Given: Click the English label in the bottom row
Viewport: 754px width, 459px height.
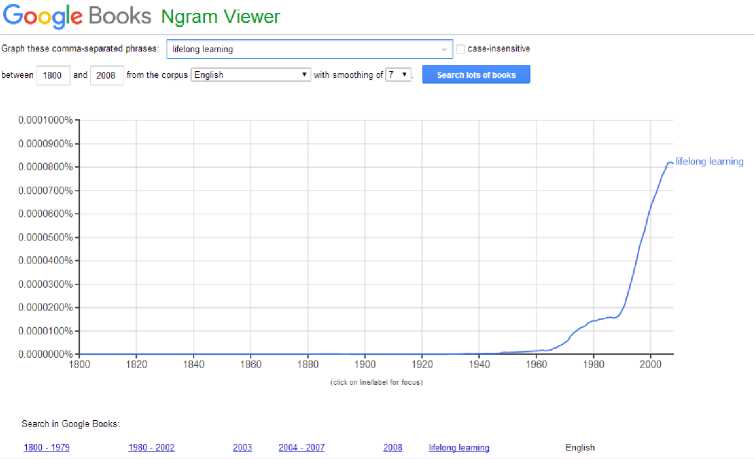Looking at the screenshot, I should tap(579, 448).
